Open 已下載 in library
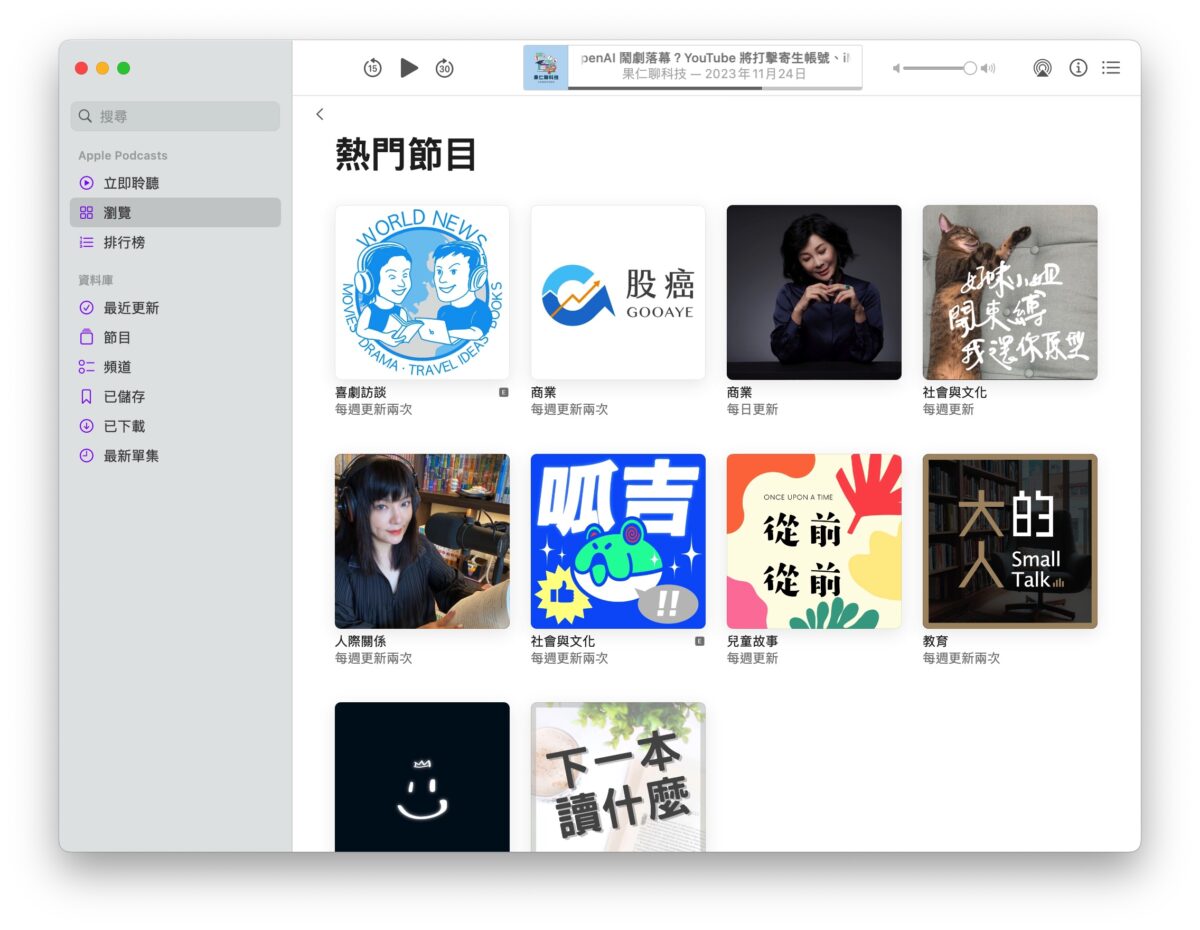The width and height of the screenshot is (1200, 930). click(175, 426)
